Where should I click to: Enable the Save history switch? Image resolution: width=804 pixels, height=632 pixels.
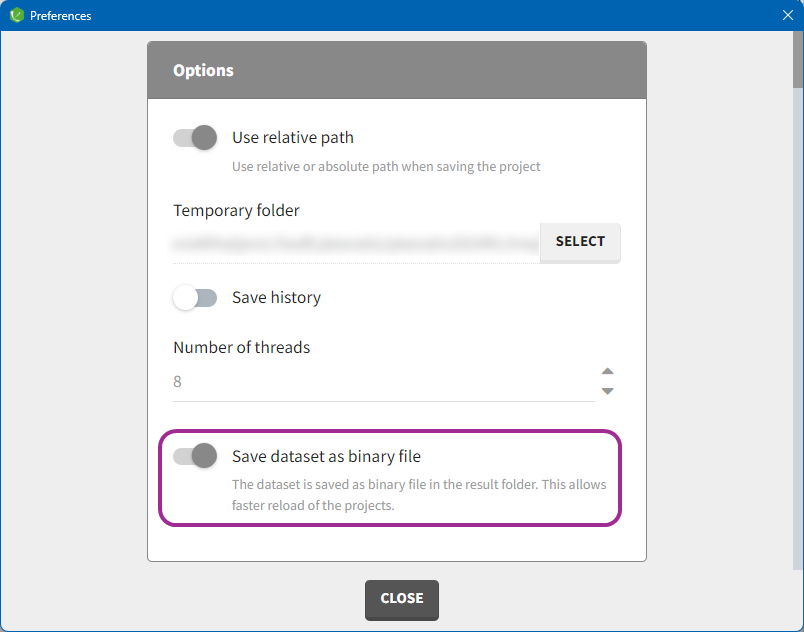point(195,298)
